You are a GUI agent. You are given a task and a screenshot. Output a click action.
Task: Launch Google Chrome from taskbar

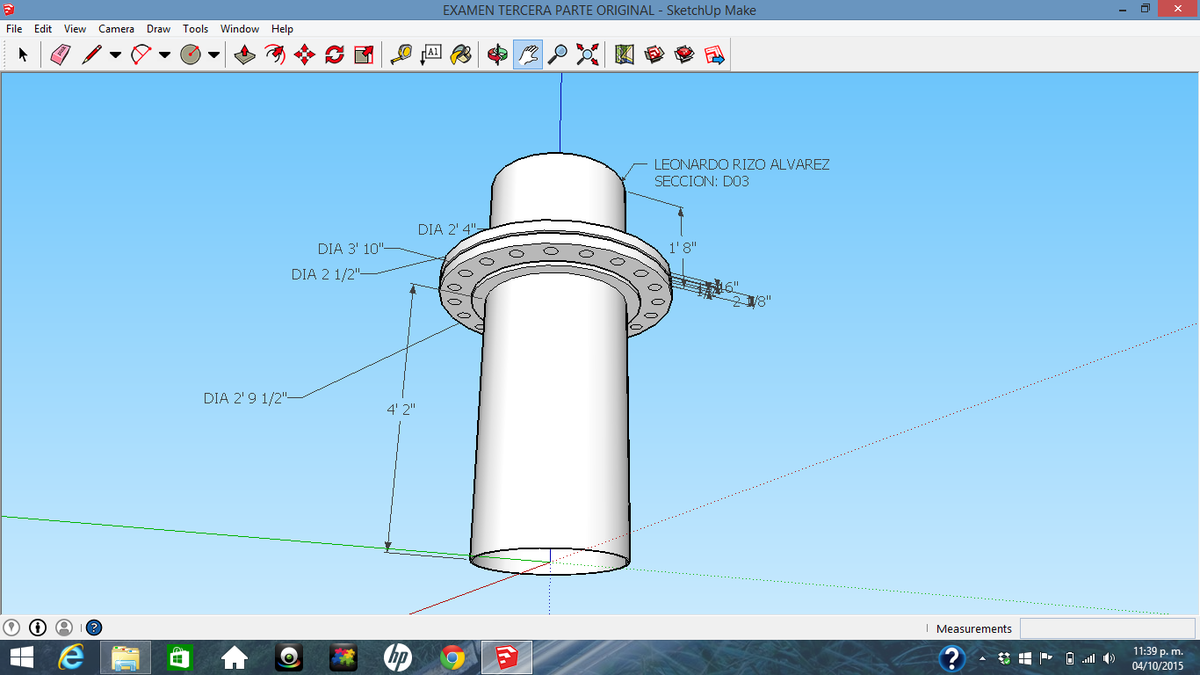coord(453,657)
